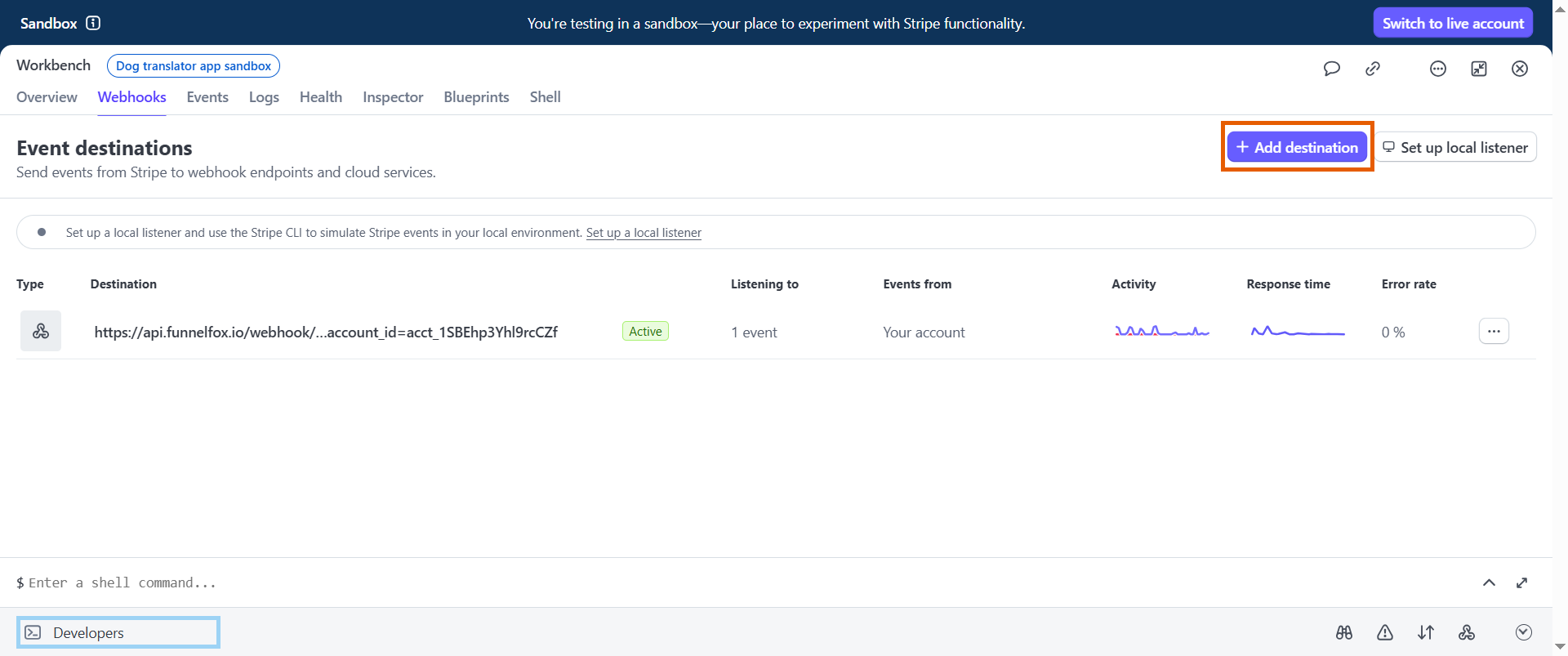Expand the shell panel with up chevron

click(1490, 582)
